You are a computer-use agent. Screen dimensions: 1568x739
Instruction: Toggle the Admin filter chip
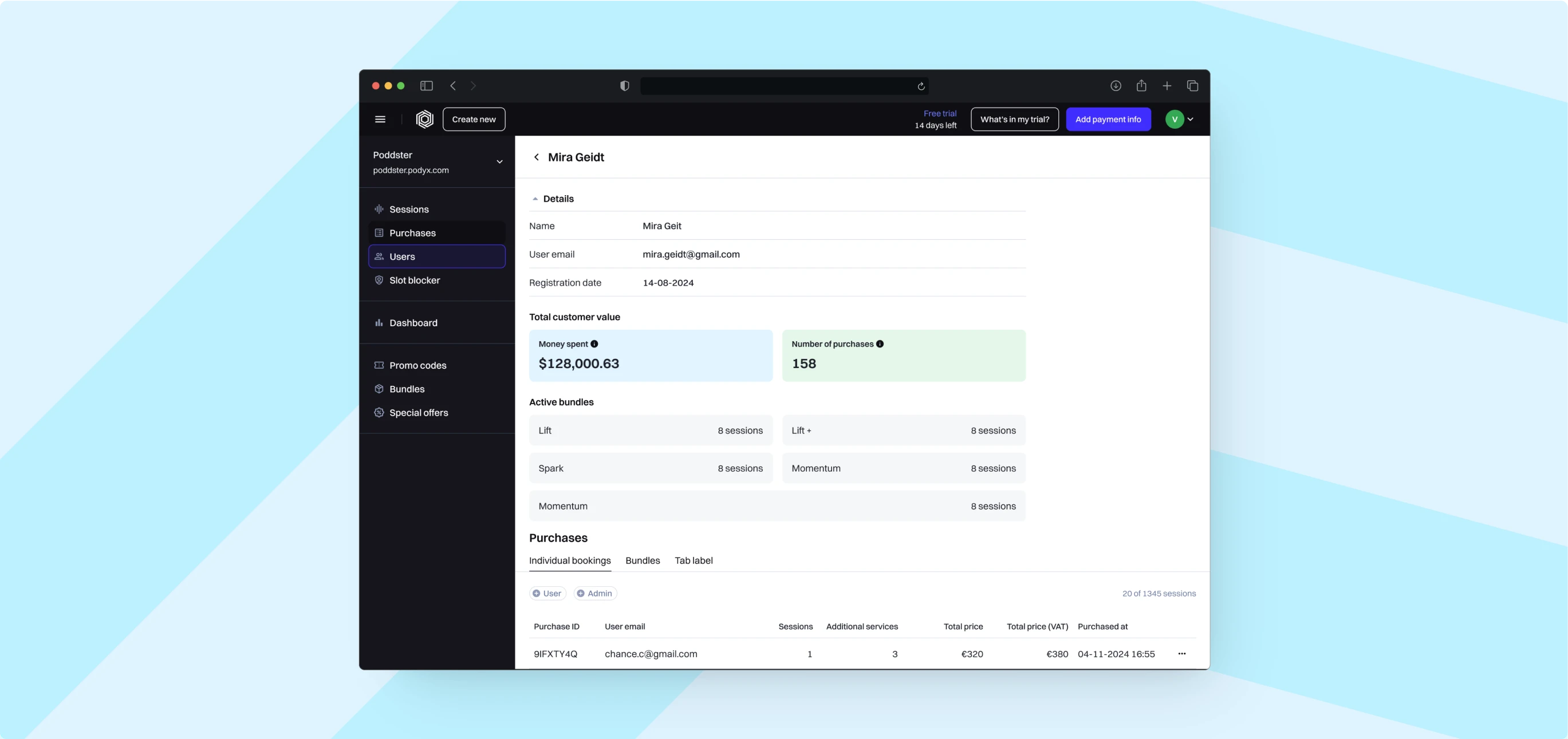pos(594,593)
